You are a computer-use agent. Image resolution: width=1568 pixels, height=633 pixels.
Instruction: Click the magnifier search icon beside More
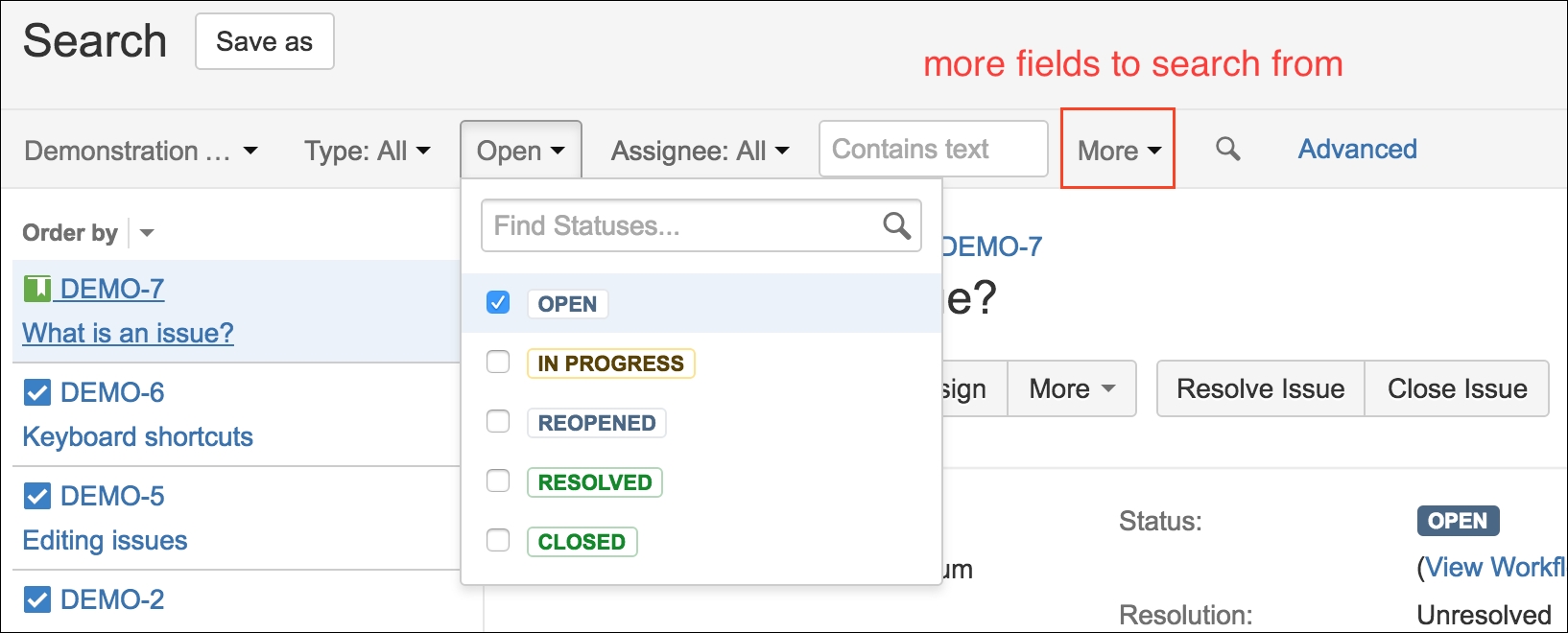click(x=1227, y=149)
